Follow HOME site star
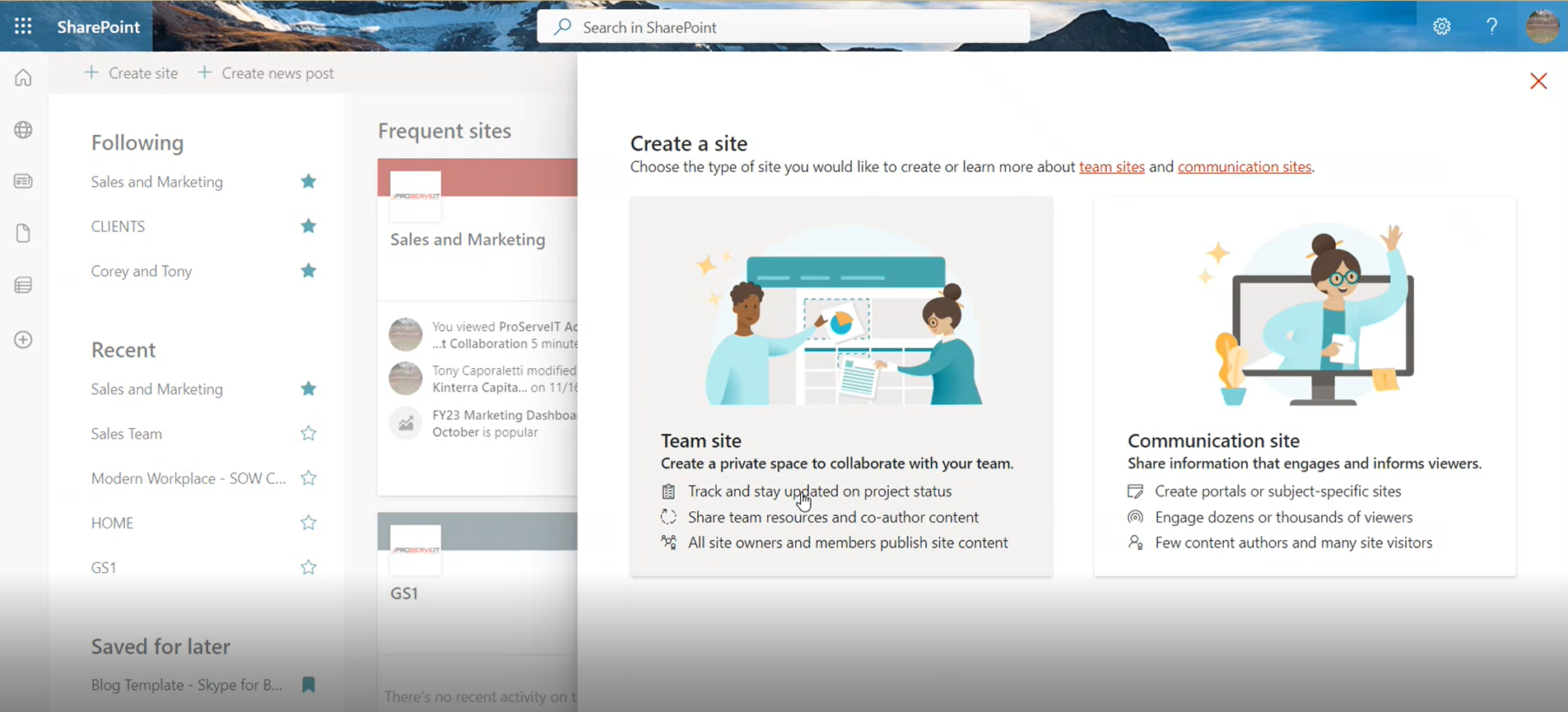 click(309, 523)
